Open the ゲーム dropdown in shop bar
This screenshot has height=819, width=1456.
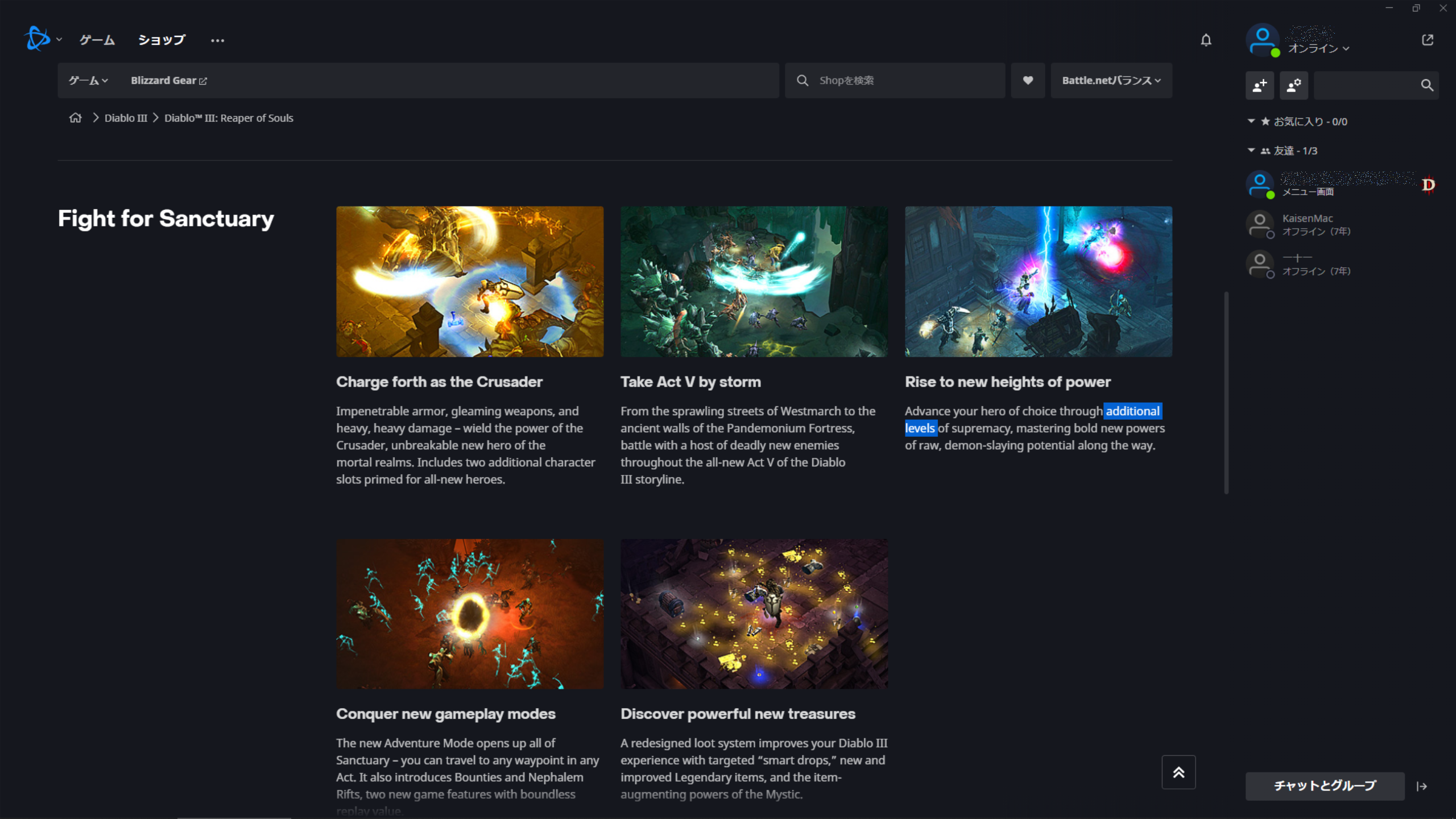[88, 80]
